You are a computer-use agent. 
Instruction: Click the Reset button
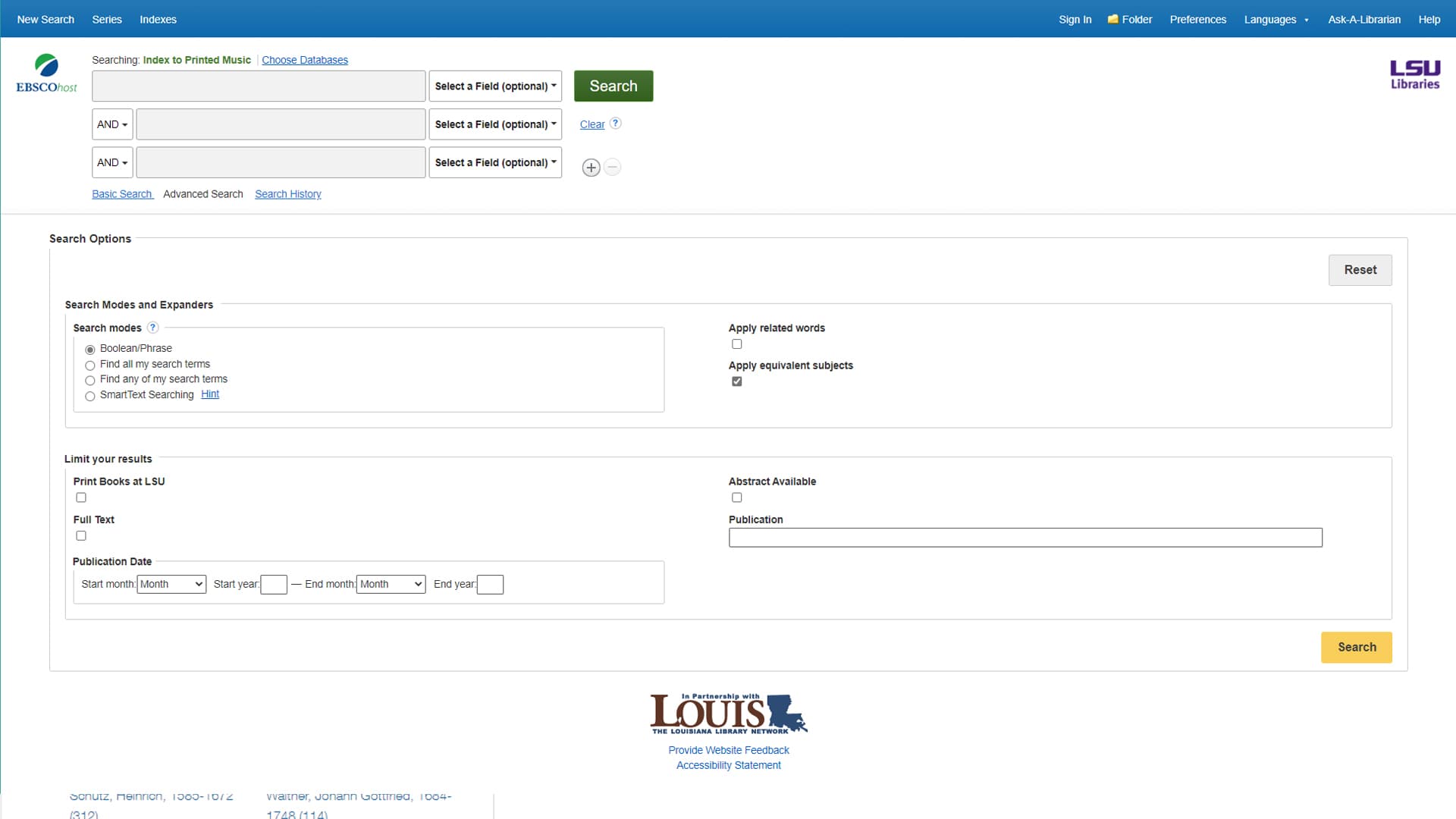click(1360, 270)
